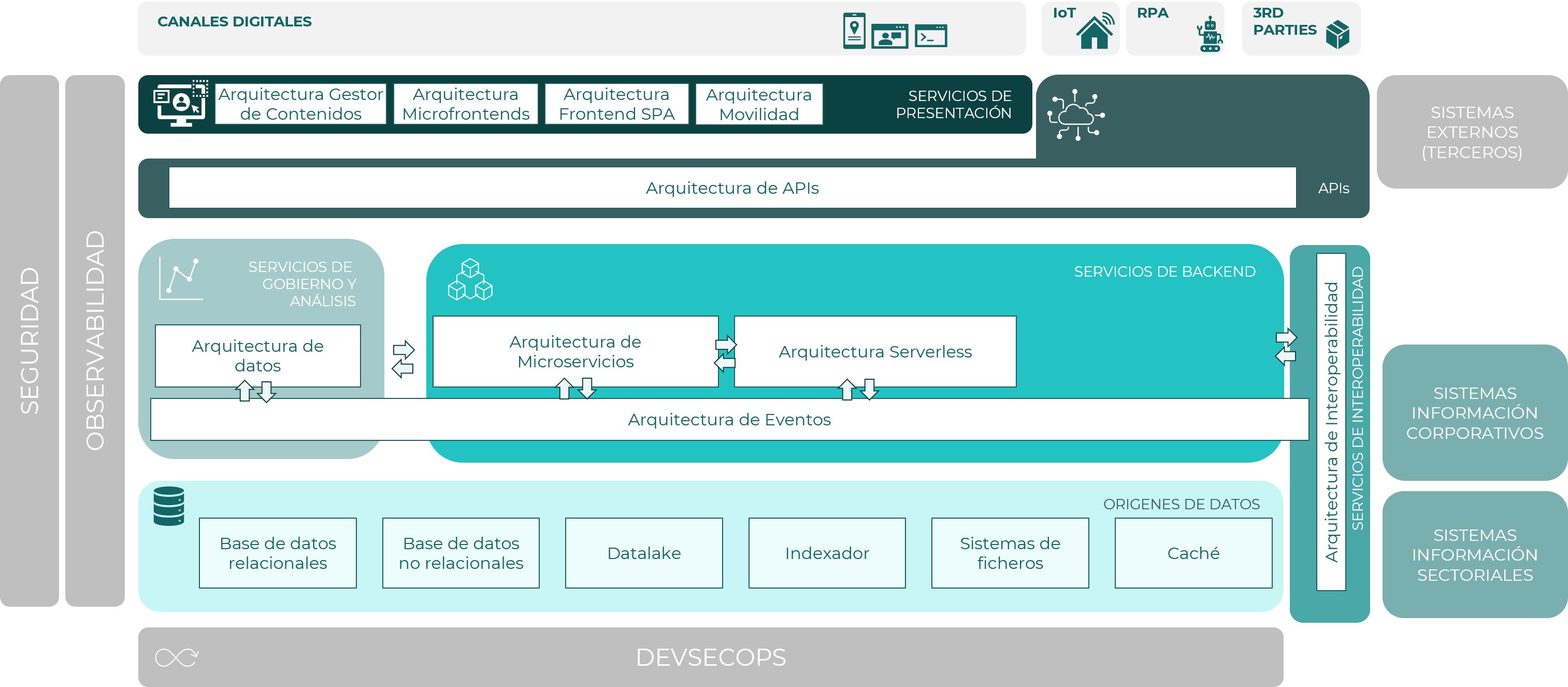The height and width of the screenshot is (687, 1568).
Task: Choose the Datalake box
Action: point(644,553)
